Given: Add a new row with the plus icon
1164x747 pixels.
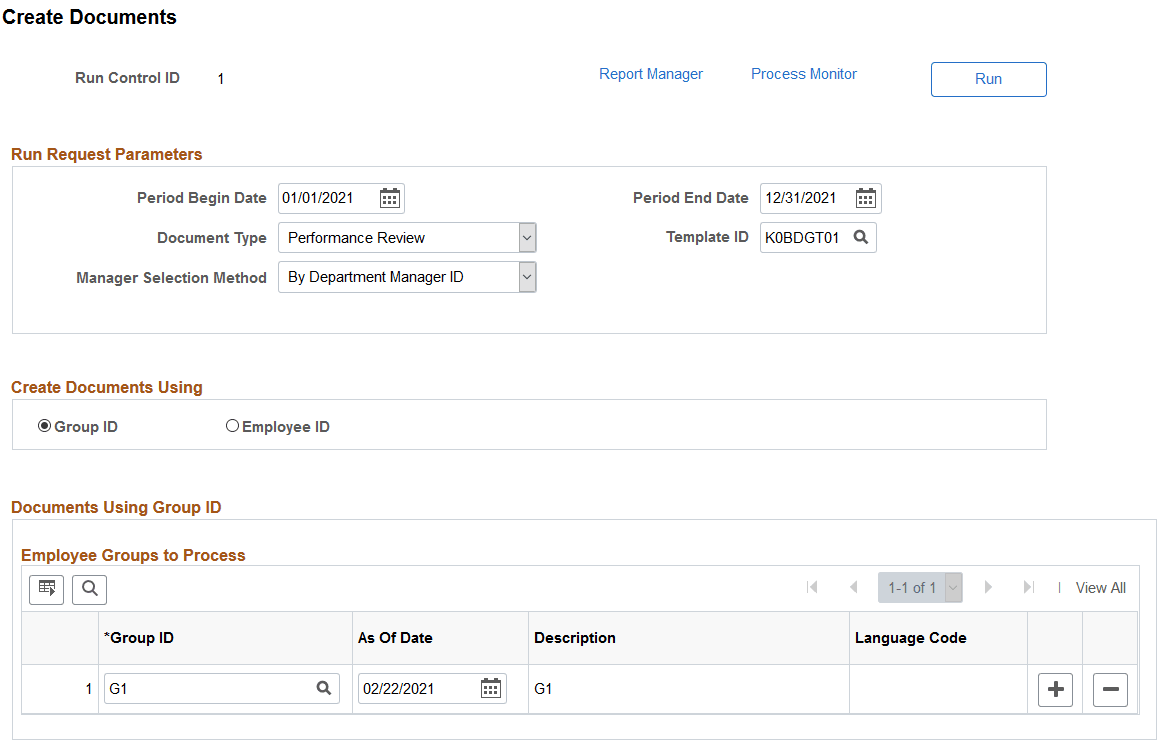Looking at the screenshot, I should point(1055,689).
